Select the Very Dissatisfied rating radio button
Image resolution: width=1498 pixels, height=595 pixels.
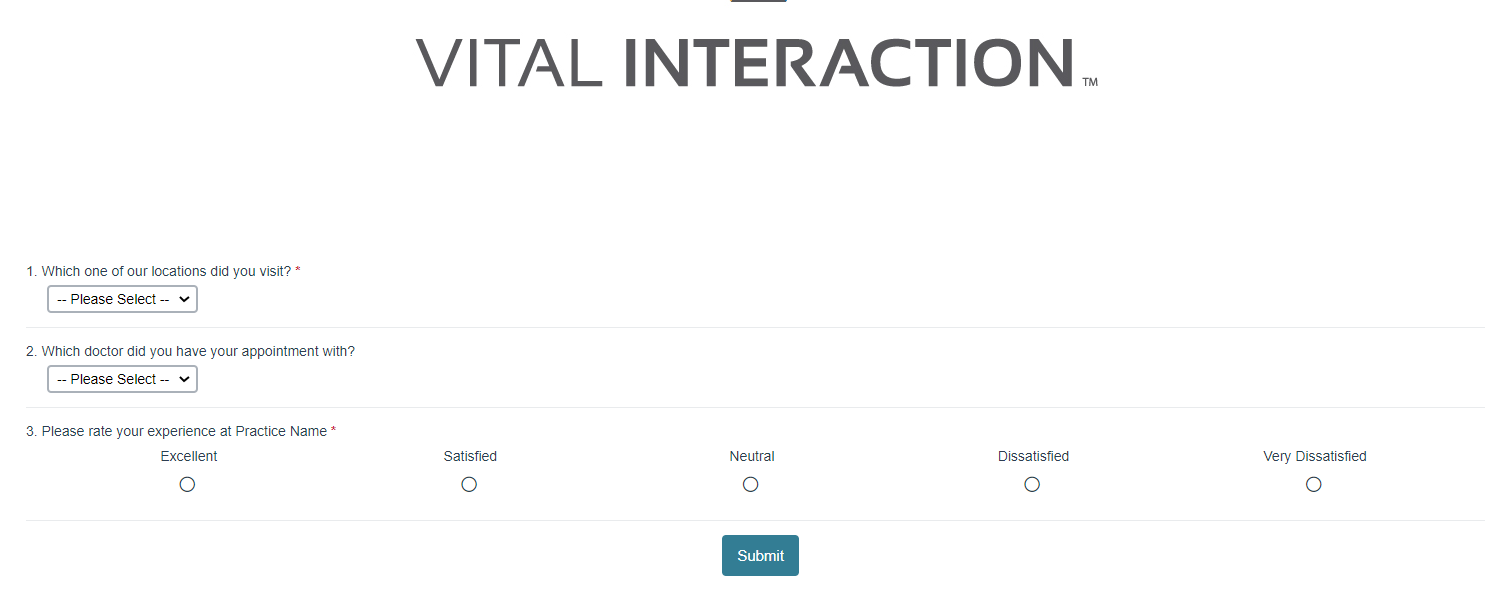(x=1313, y=484)
